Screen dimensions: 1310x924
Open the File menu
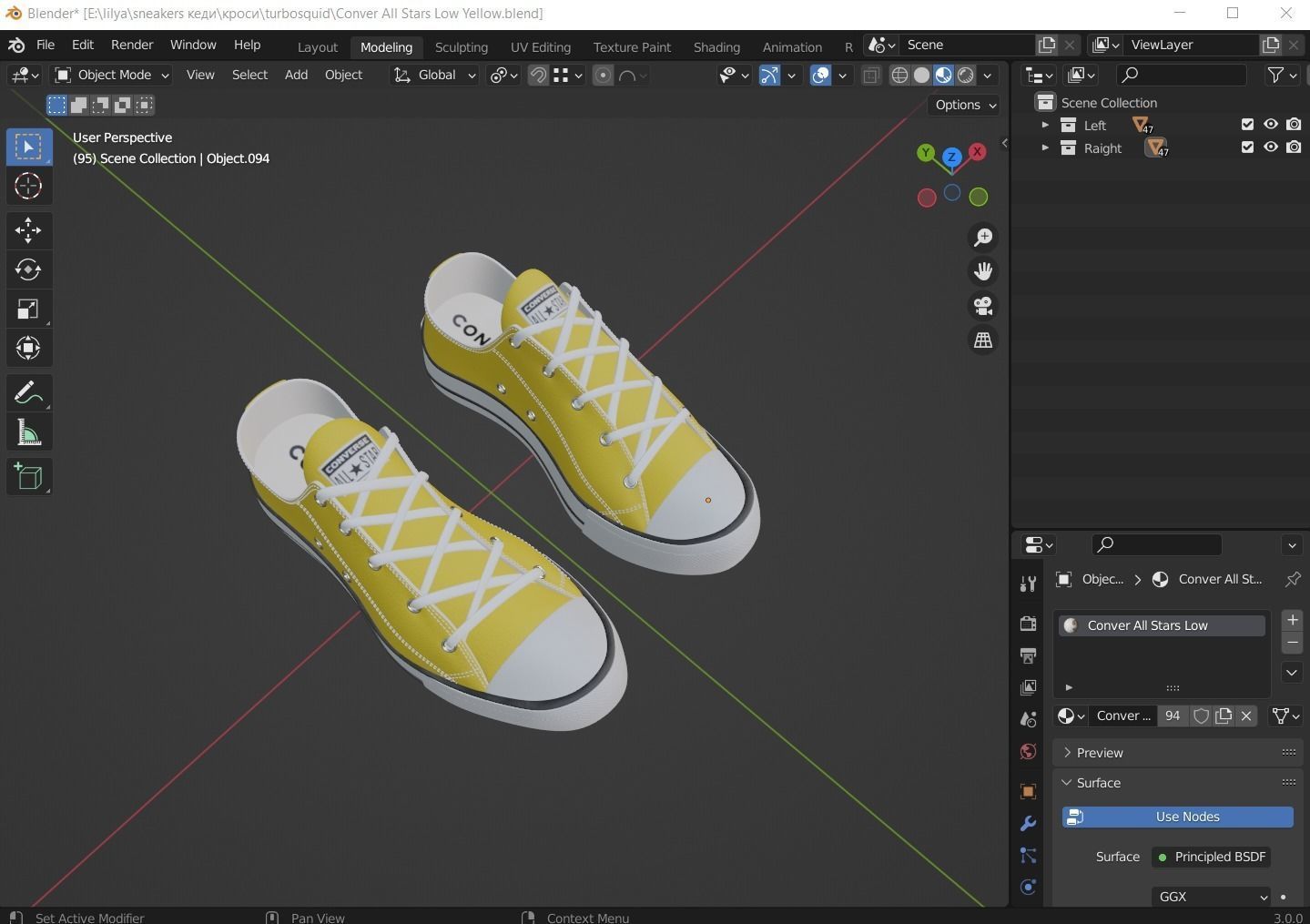[x=45, y=45]
